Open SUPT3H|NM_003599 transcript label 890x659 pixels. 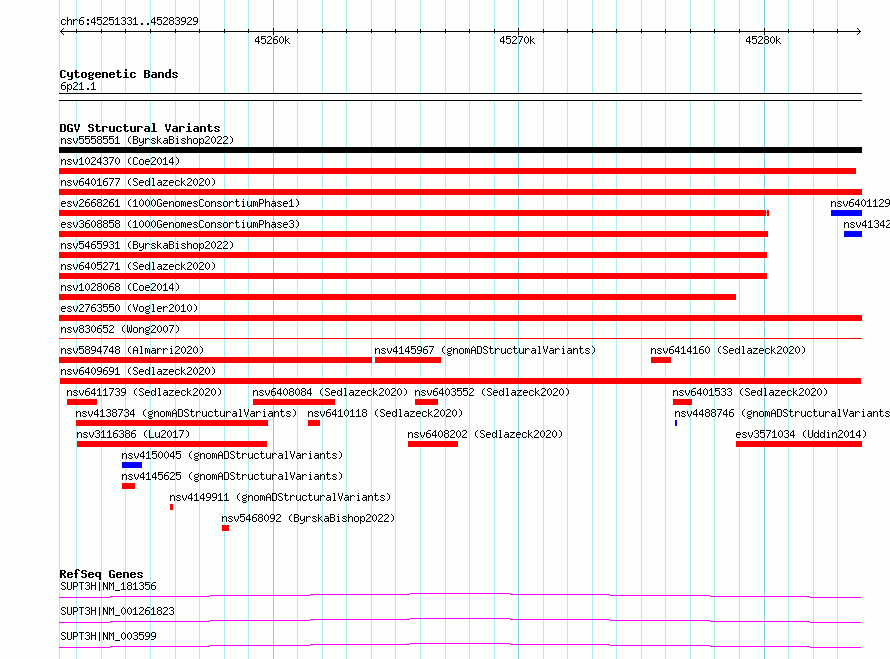pyautogui.click(x=108, y=636)
